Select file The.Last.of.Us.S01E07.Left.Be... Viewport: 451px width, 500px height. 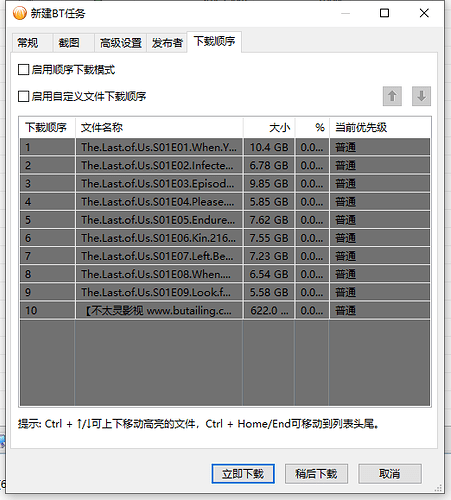coord(159,256)
